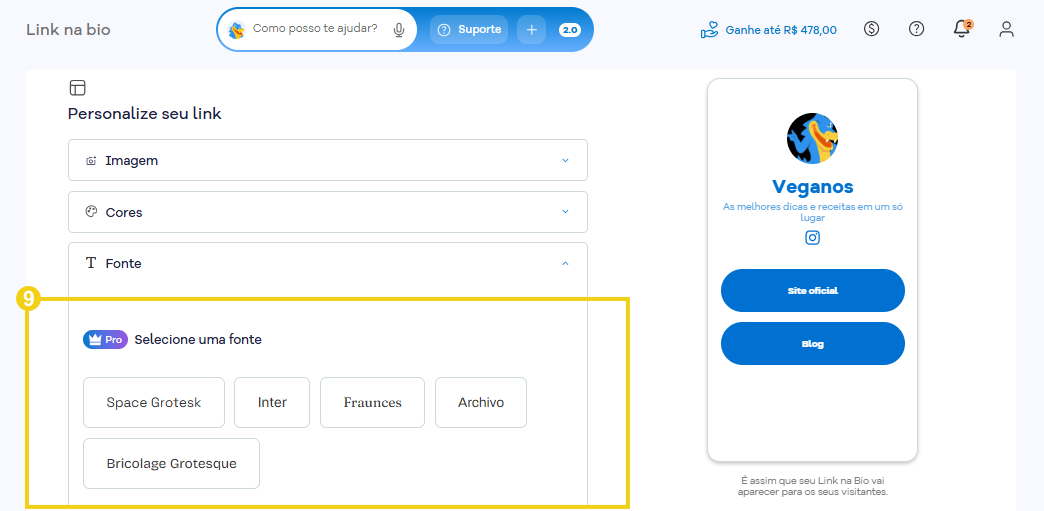Click the layout icon above Personalize seu link
This screenshot has height=511, width=1044.
click(77, 88)
